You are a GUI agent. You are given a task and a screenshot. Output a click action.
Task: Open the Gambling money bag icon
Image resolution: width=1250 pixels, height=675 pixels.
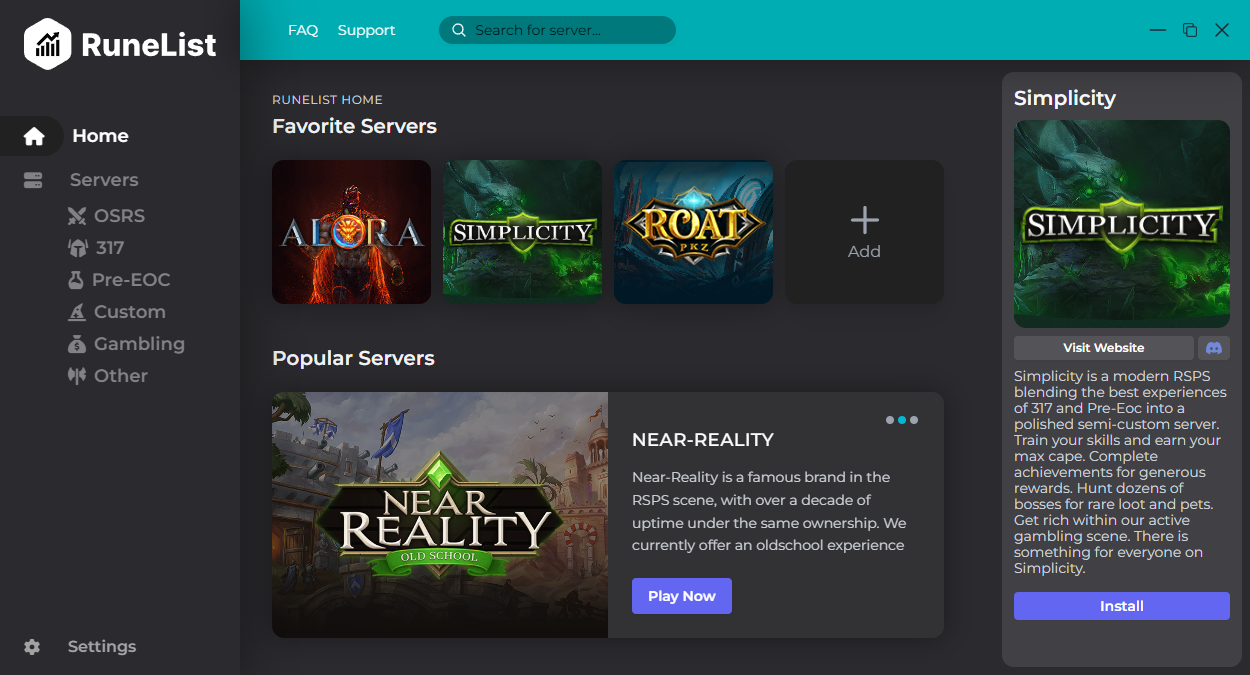click(x=77, y=344)
